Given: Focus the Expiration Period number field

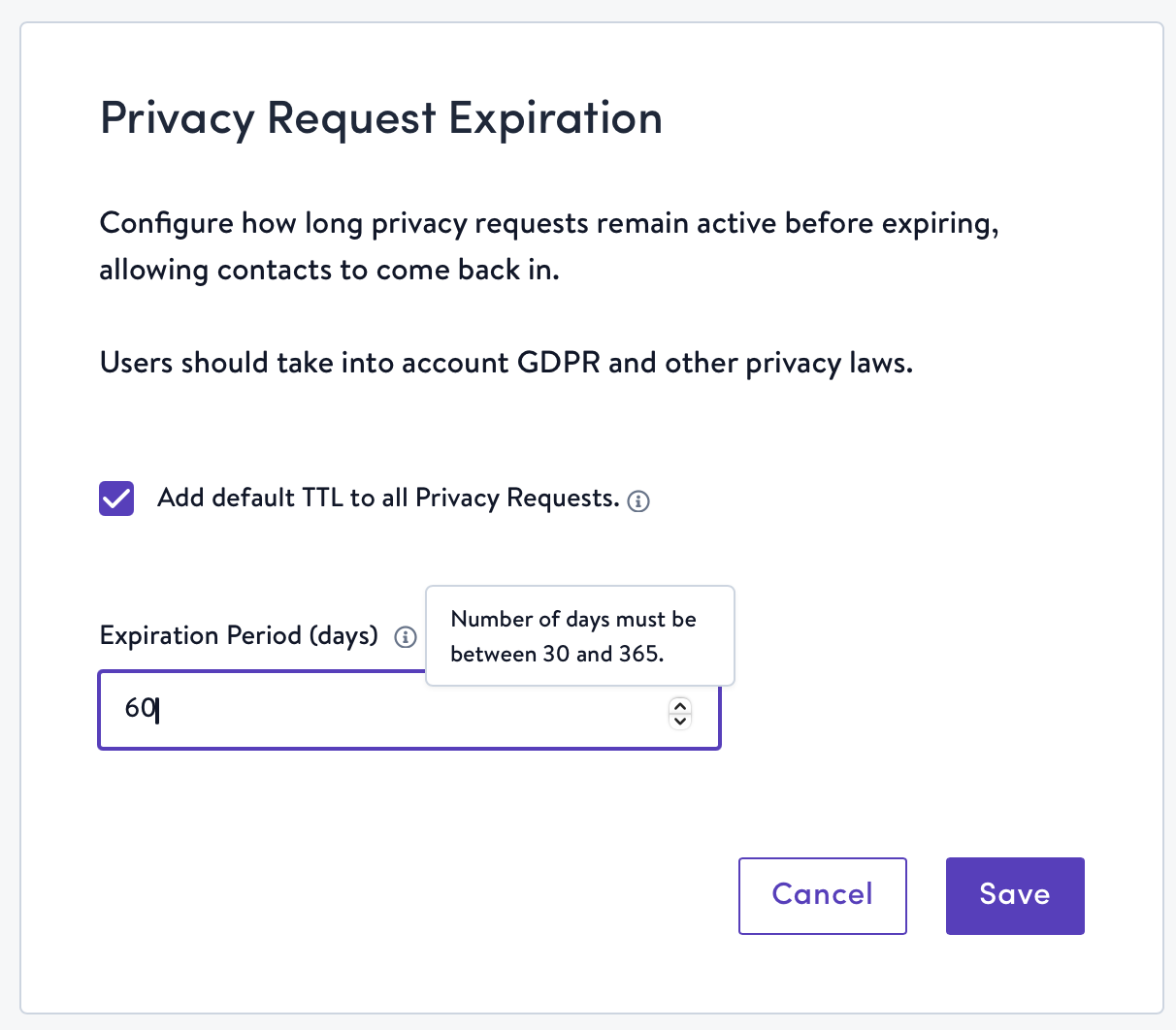Looking at the screenshot, I should tap(388, 711).
